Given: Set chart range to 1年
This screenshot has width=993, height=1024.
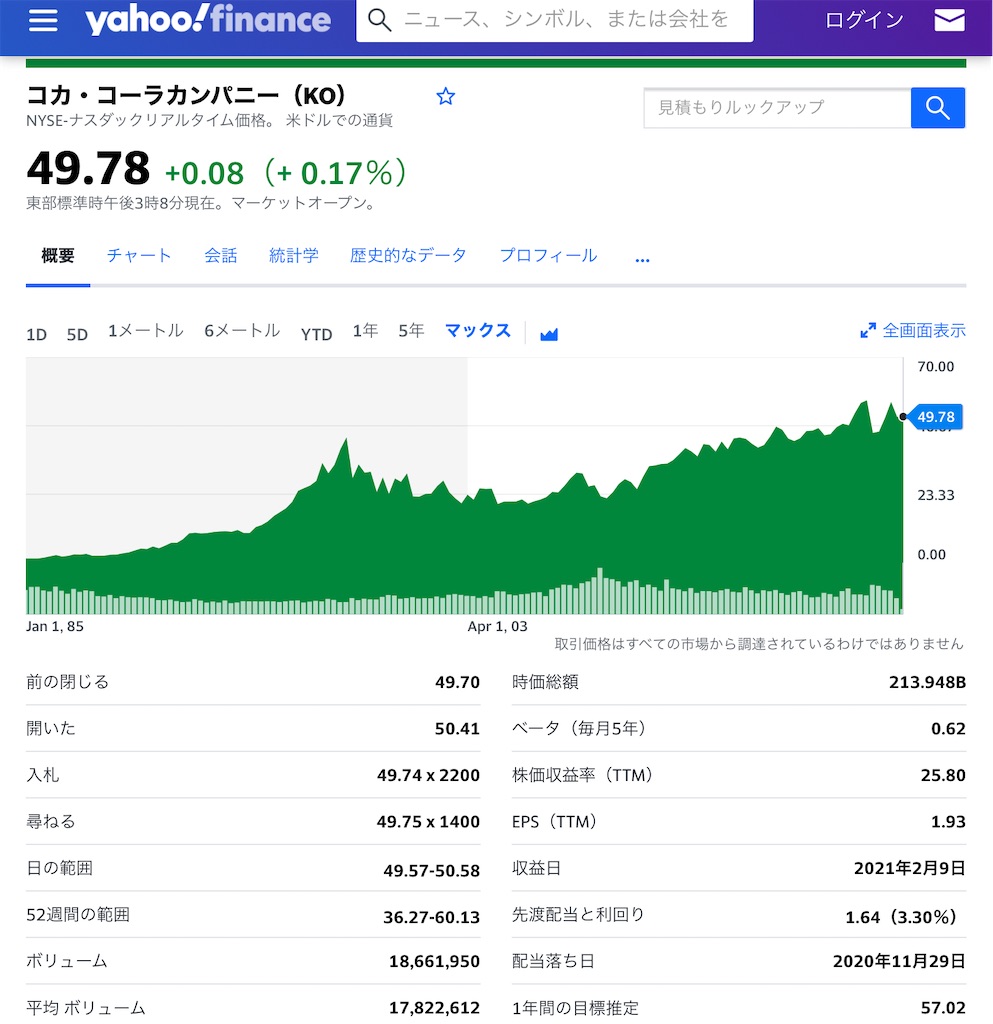Looking at the screenshot, I should pyautogui.click(x=366, y=331).
